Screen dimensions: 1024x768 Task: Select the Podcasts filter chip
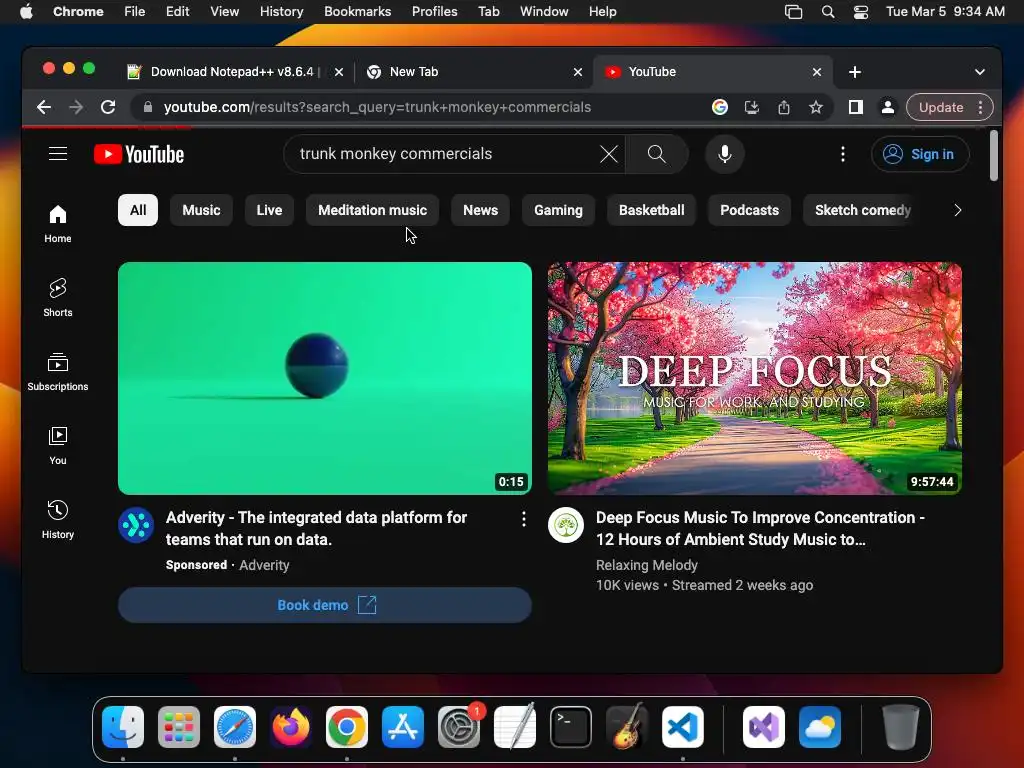pos(750,210)
